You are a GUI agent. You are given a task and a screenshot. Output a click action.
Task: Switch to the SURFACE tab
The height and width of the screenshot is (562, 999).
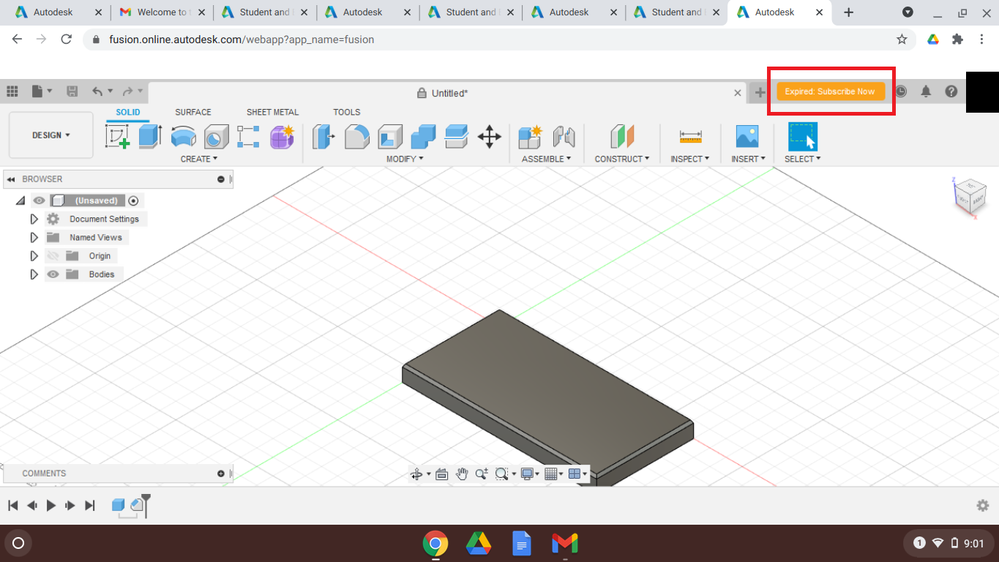tap(193, 112)
